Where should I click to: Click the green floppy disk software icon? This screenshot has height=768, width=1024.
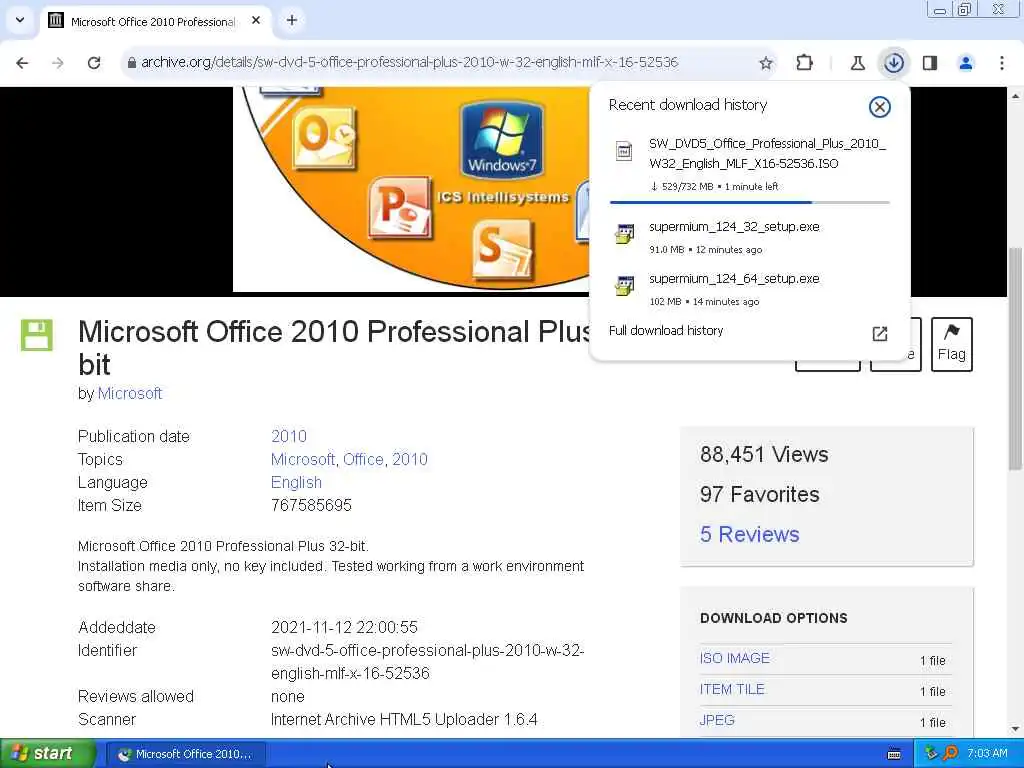(x=37, y=335)
